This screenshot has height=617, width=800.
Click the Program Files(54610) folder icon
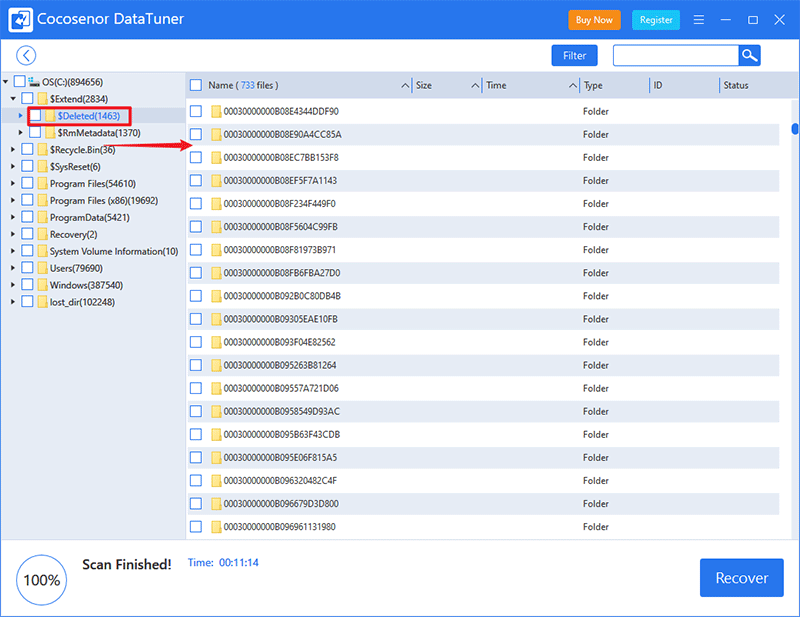(x=42, y=184)
